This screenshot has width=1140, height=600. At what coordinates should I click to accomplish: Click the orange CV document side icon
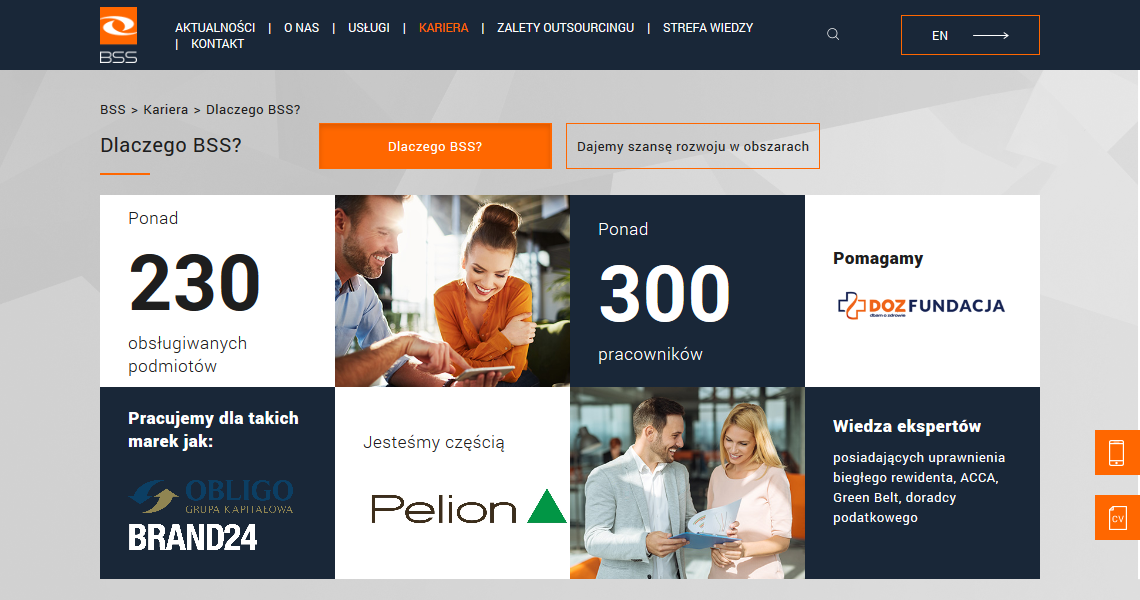pyautogui.click(x=1117, y=518)
